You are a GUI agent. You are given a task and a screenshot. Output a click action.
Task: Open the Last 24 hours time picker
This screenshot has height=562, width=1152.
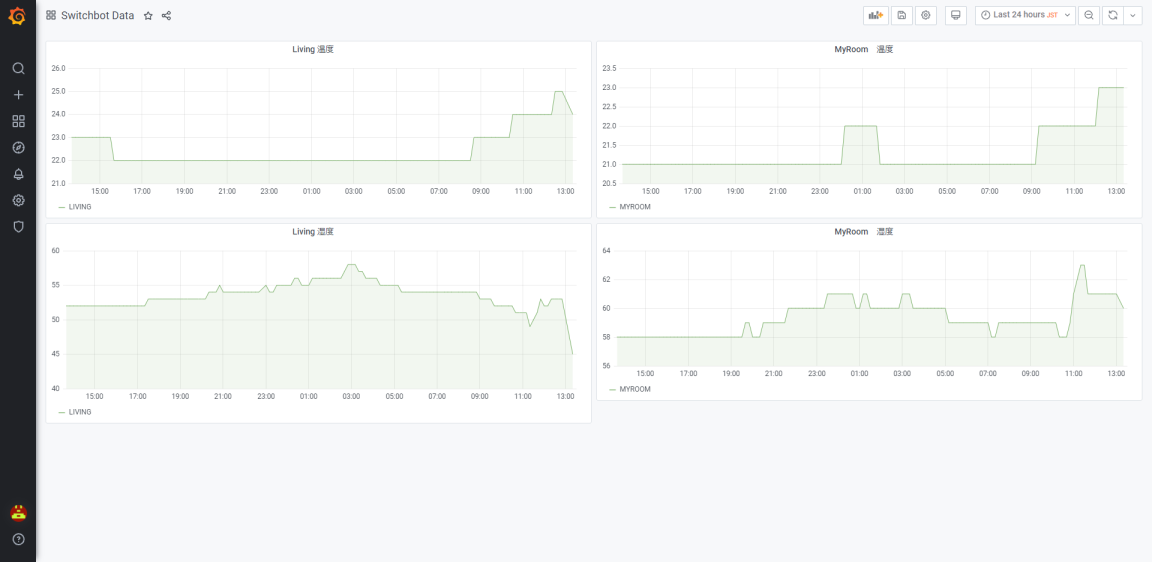(x=1024, y=15)
